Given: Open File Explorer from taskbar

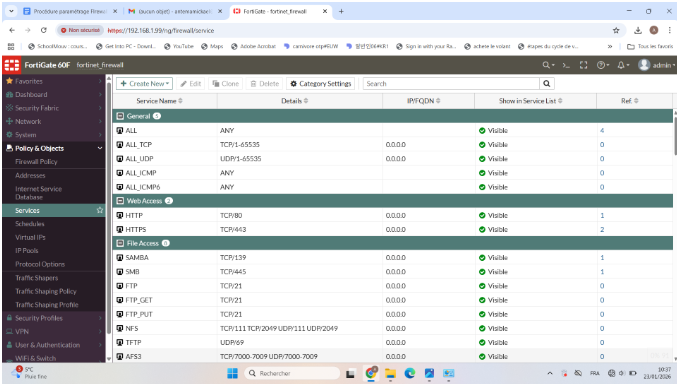Looking at the screenshot, I should click(390, 373).
